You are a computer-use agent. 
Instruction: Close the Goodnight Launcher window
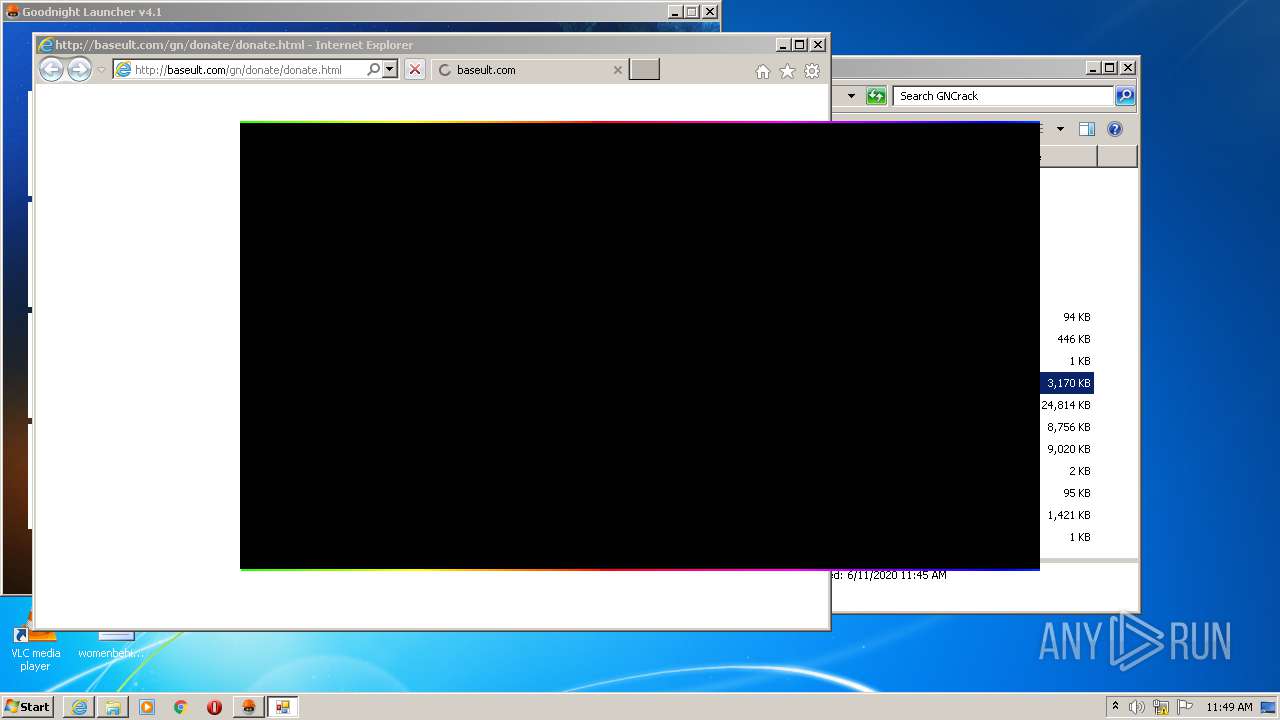click(x=710, y=12)
